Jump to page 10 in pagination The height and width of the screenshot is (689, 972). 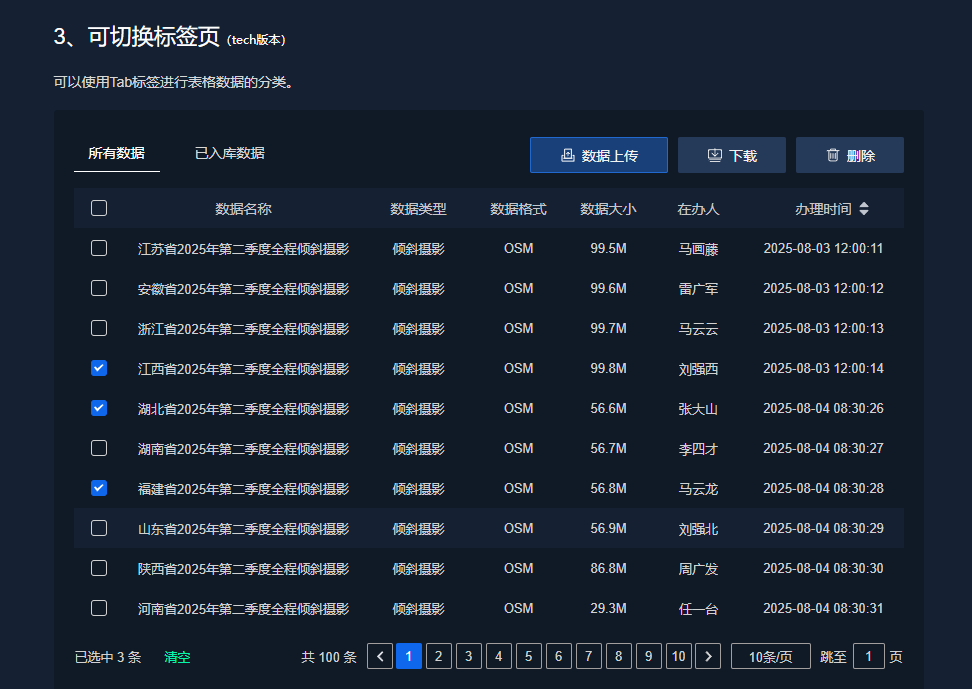[679, 657]
